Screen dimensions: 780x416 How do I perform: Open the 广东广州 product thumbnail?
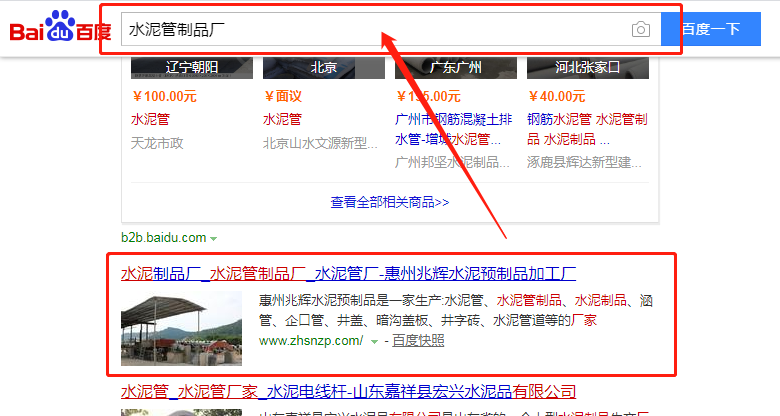(455, 68)
